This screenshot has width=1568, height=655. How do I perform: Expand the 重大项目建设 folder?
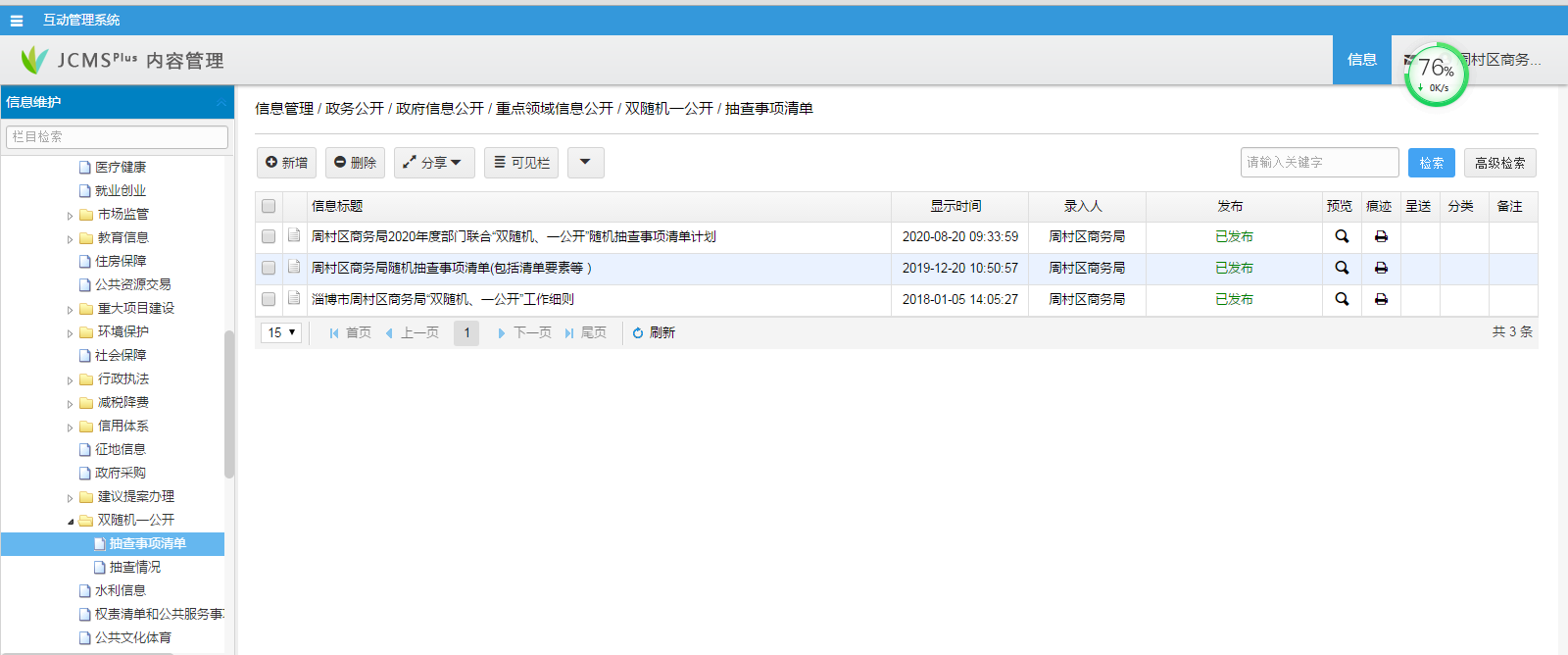point(71,309)
